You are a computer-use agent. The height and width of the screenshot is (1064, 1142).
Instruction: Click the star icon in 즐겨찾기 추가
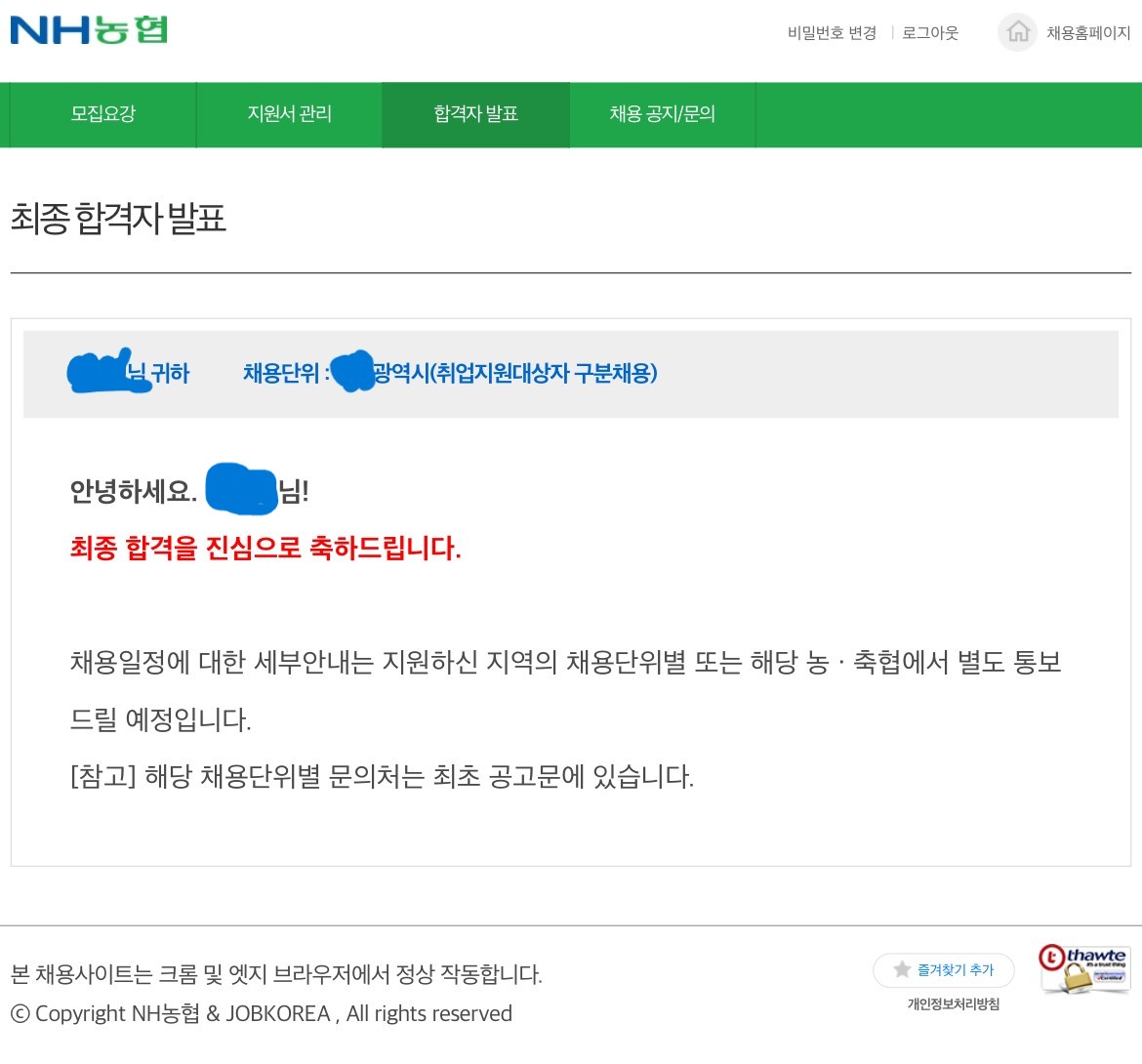click(x=902, y=969)
